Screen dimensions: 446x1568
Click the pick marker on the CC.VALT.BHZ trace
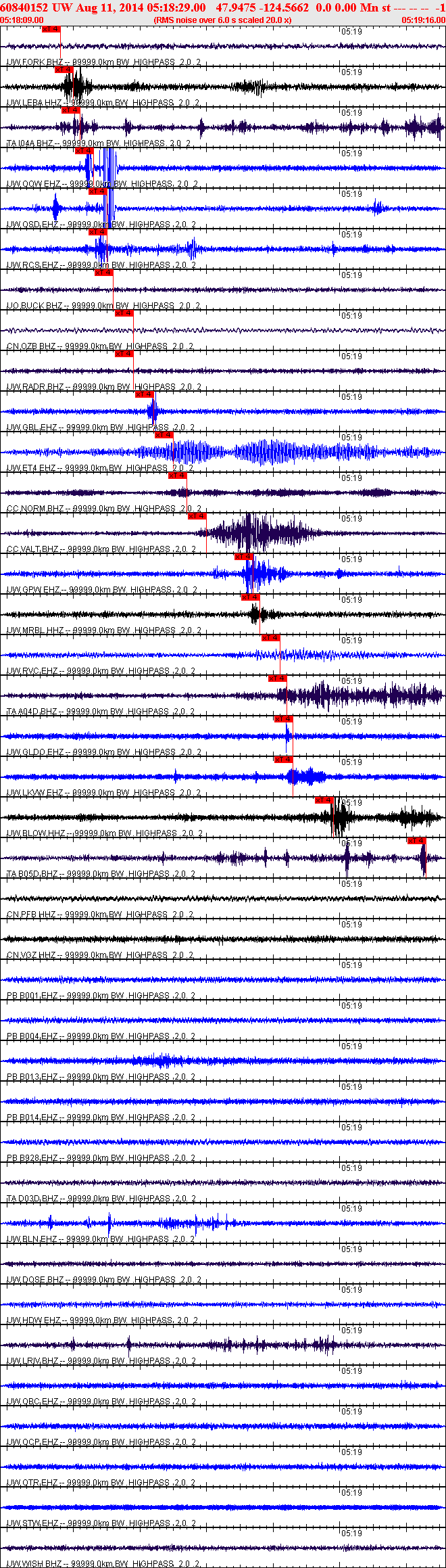point(197,516)
